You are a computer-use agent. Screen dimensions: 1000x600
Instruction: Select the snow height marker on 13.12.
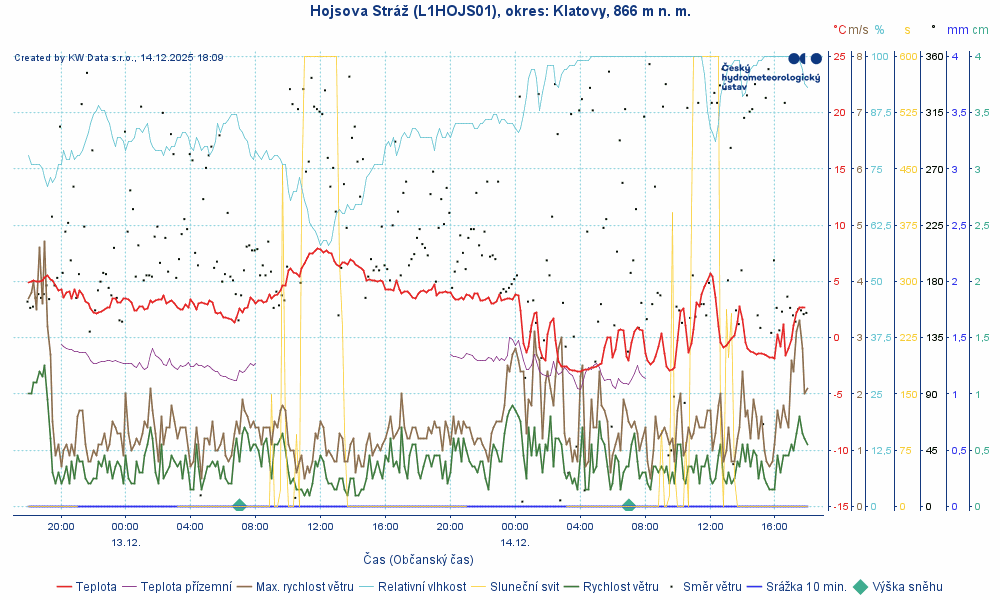click(x=239, y=505)
